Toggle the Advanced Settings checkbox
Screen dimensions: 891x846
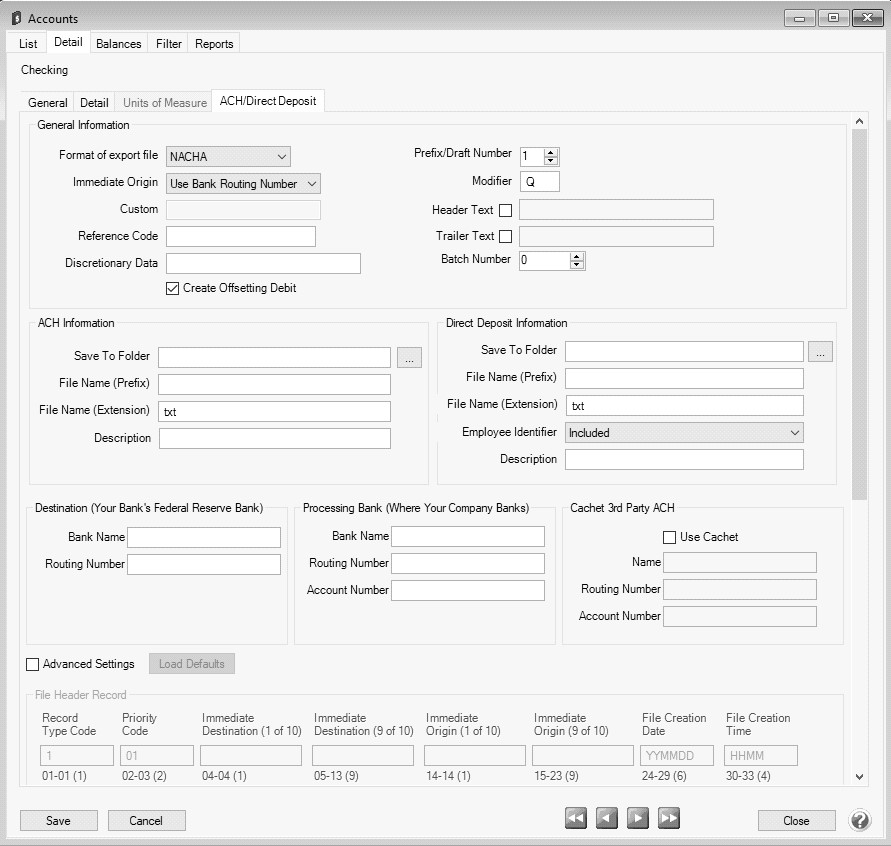33,664
